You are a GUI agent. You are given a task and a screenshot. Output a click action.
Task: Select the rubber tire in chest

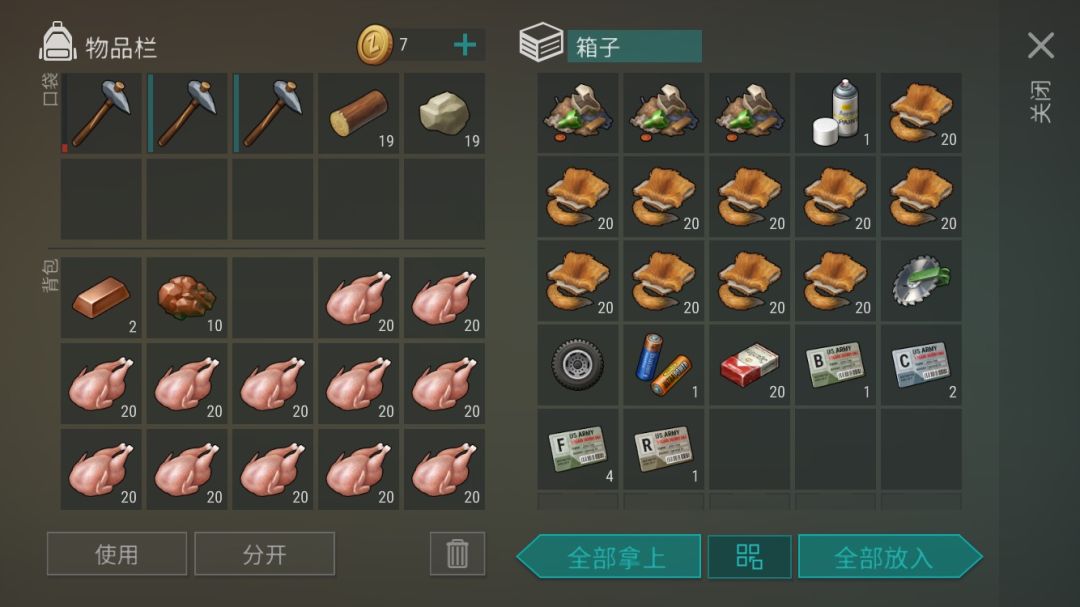point(577,365)
